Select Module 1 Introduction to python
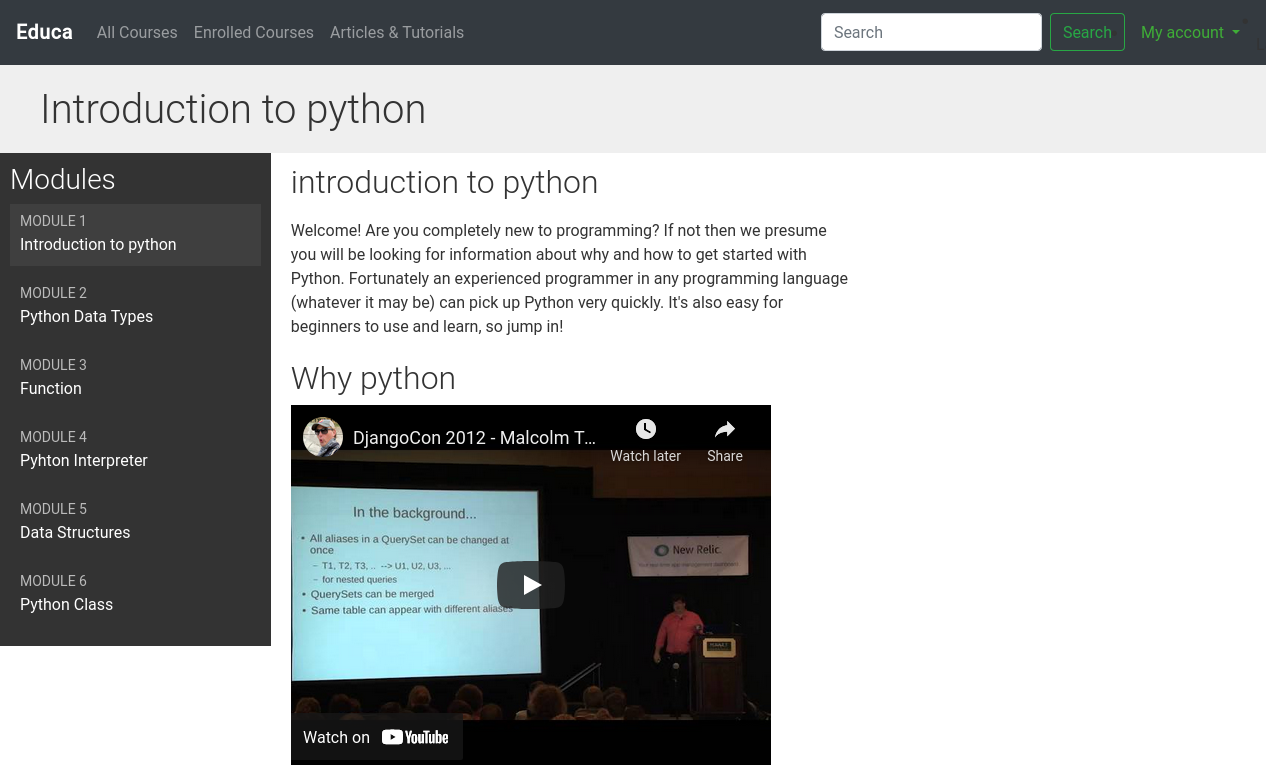This screenshot has width=1266, height=768. point(135,234)
